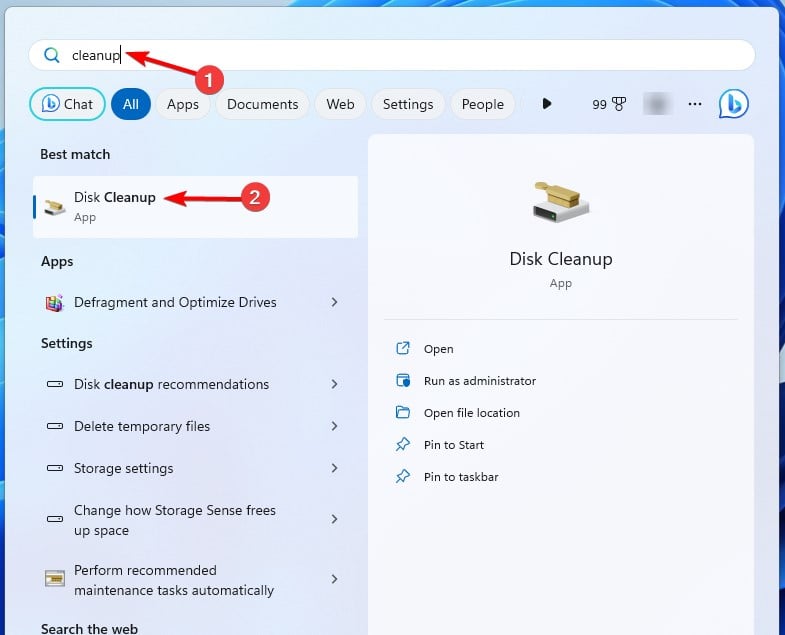Switch to the Documents filter tab

tap(262, 104)
